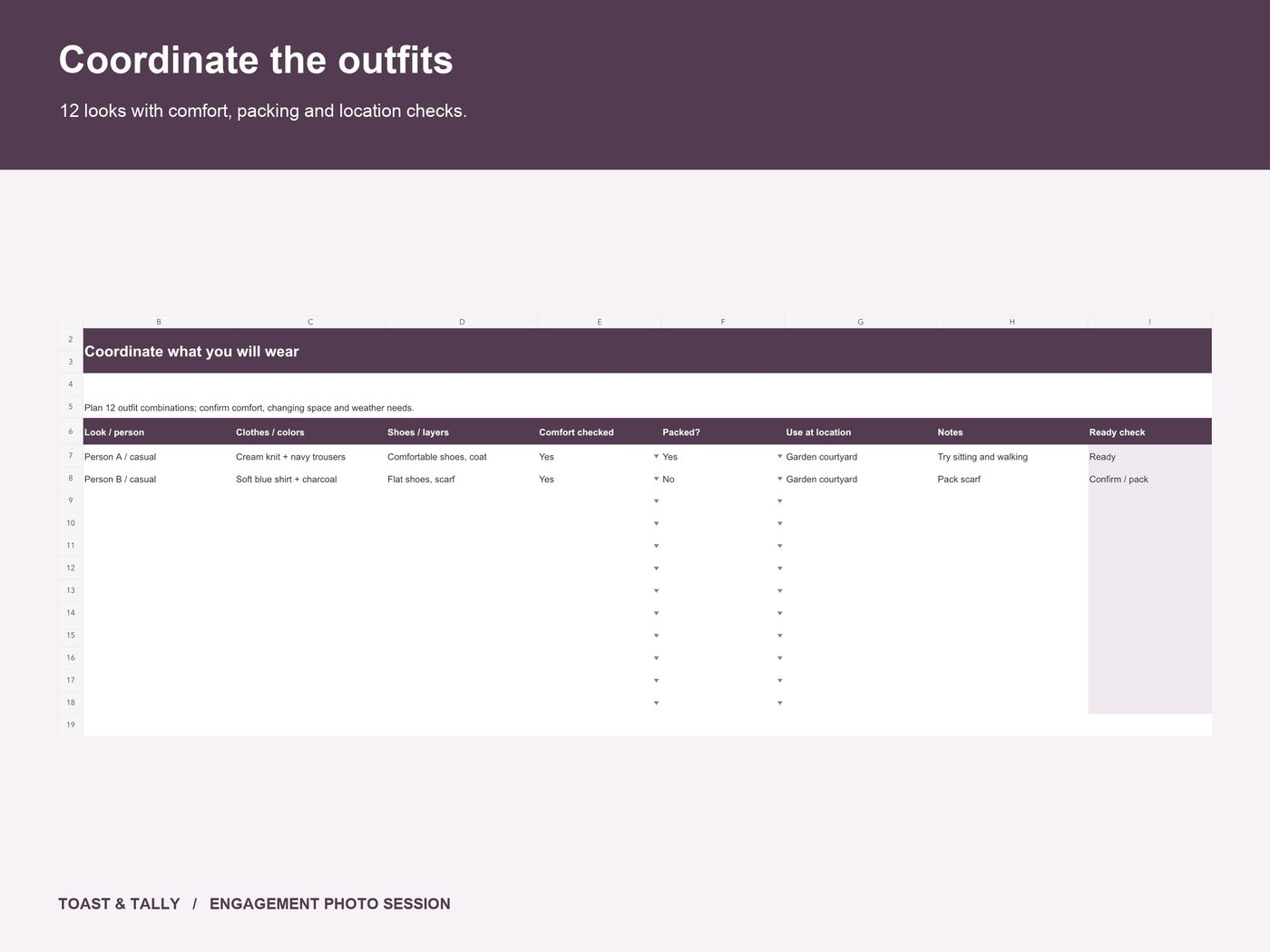Select column B header
The width and height of the screenshot is (1270, 952).
point(159,322)
